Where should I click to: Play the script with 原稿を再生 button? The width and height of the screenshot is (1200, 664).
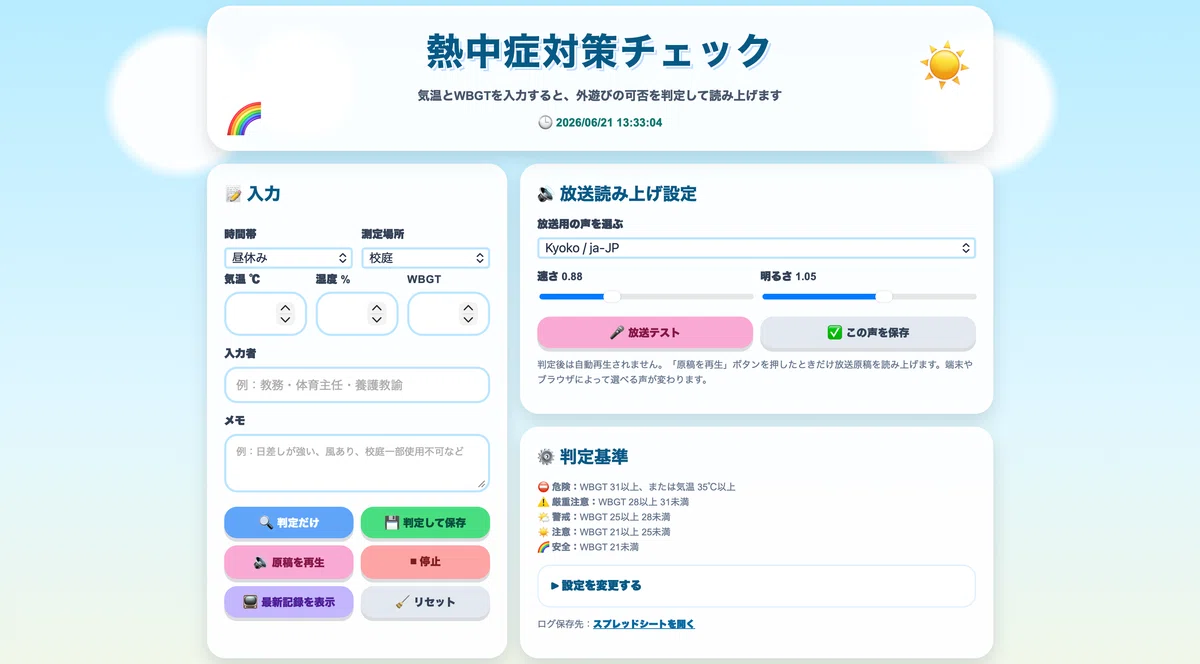[289, 562]
